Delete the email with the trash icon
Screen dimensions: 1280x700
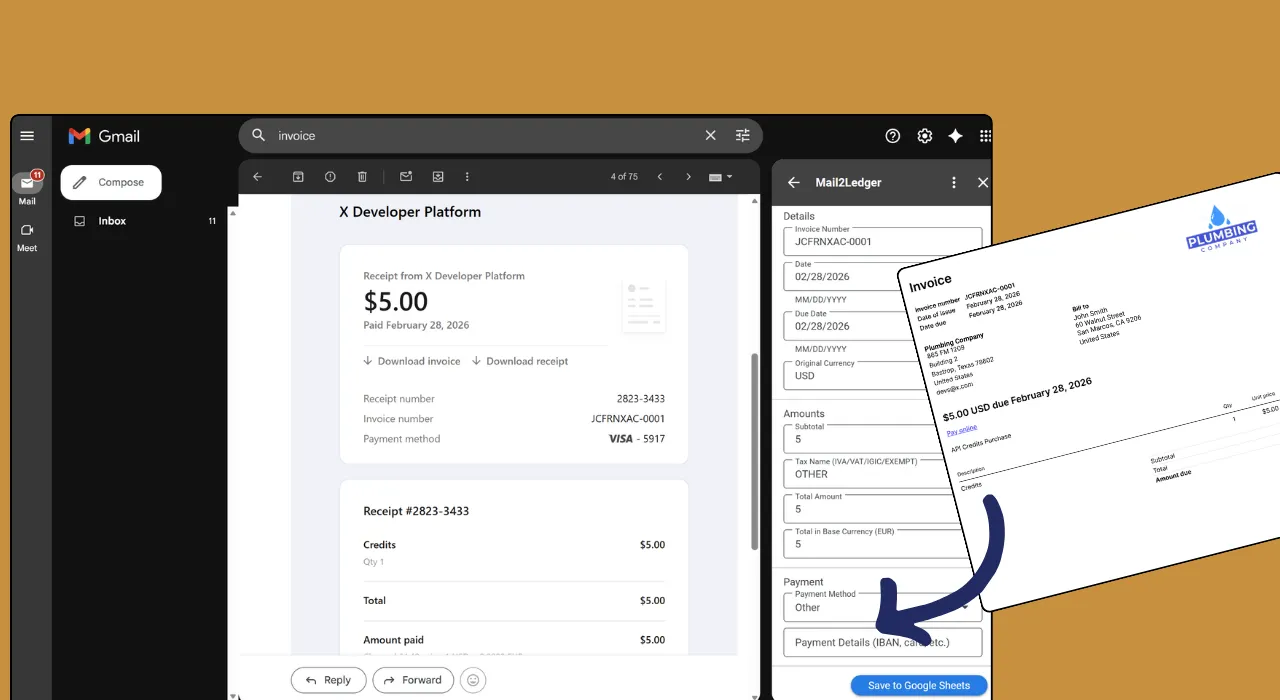pos(362,177)
